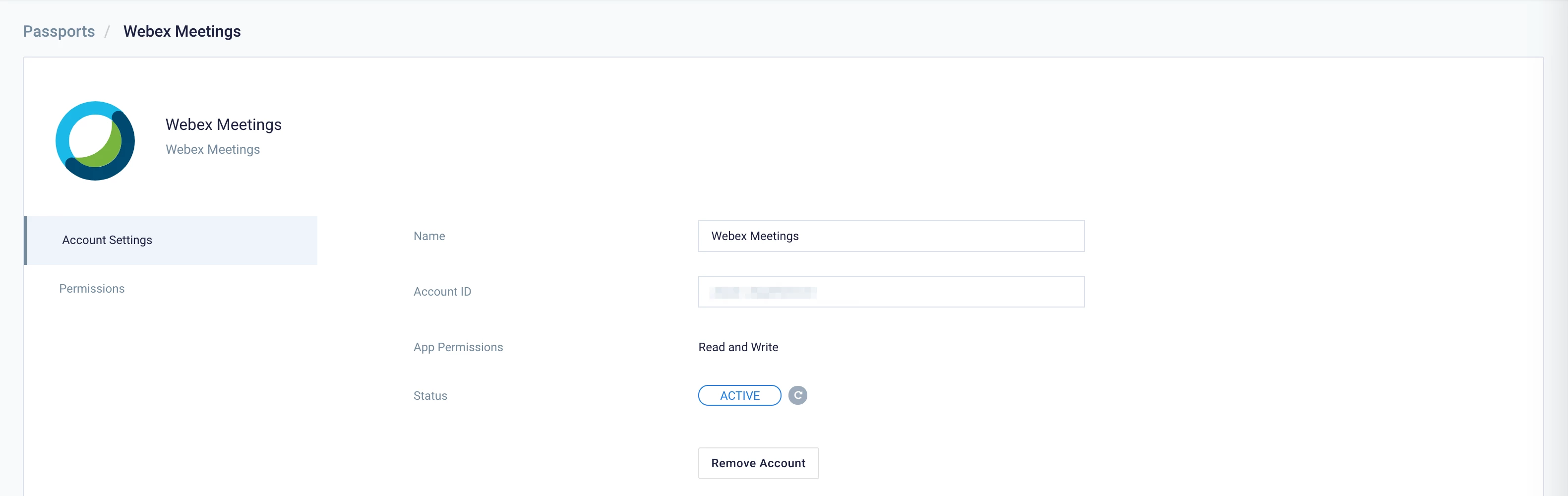
Task: Click the Name field label
Action: click(429, 236)
